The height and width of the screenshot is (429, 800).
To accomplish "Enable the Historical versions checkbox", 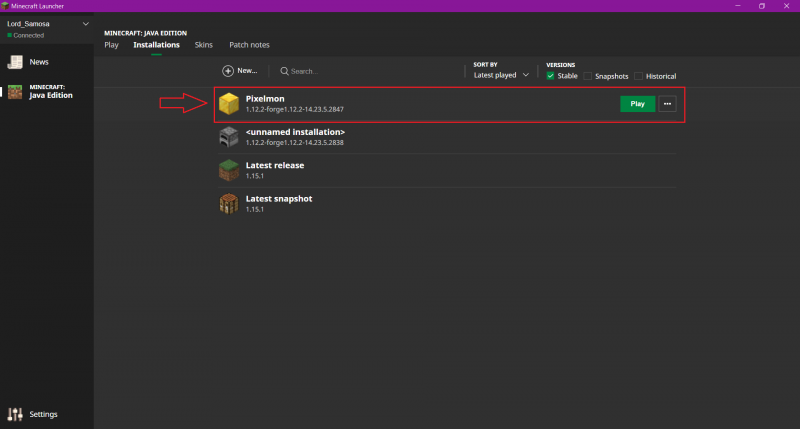I will coord(638,76).
